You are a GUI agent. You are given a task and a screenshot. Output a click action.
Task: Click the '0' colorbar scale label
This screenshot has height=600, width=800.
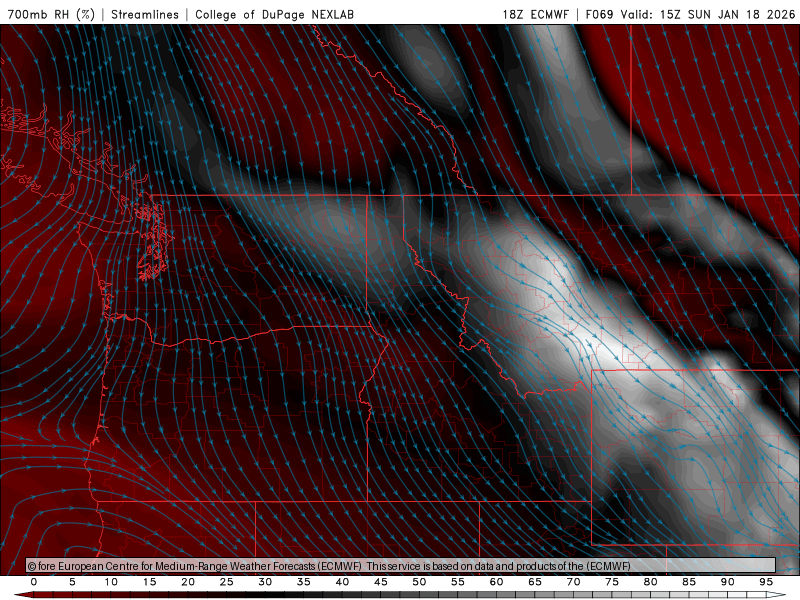pos(34,582)
